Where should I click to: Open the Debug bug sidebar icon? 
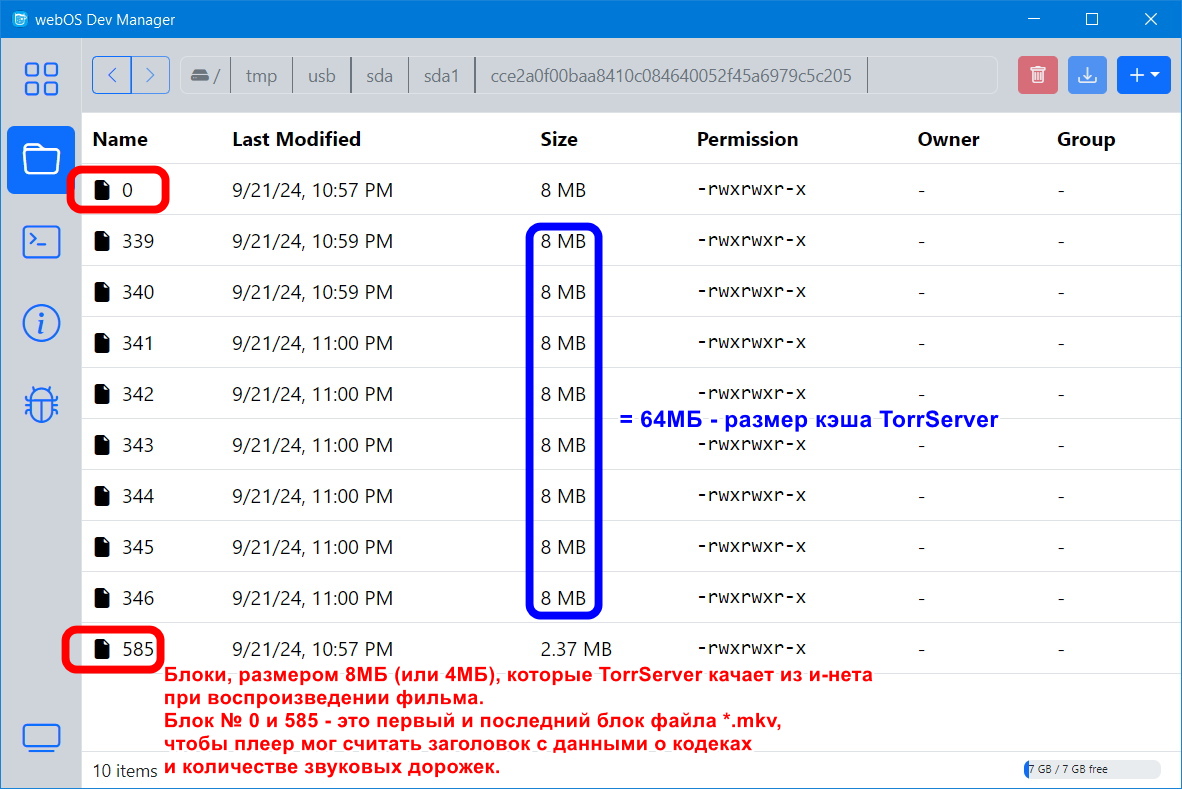click(41, 404)
